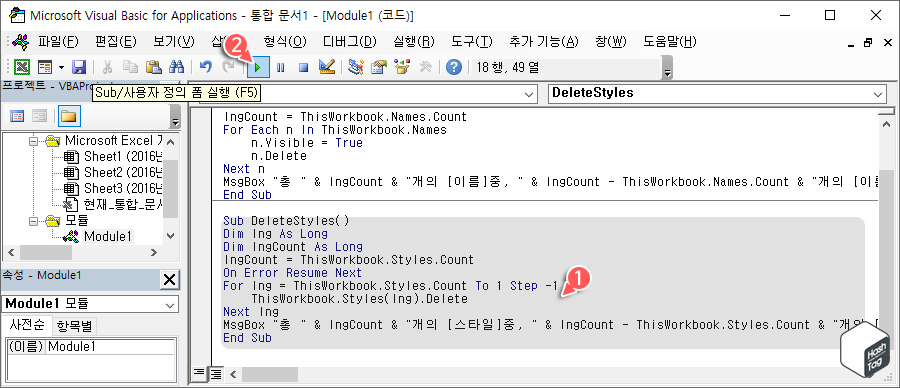Select Sheet1 in the project tree
900x388 pixels.
pos(113,156)
